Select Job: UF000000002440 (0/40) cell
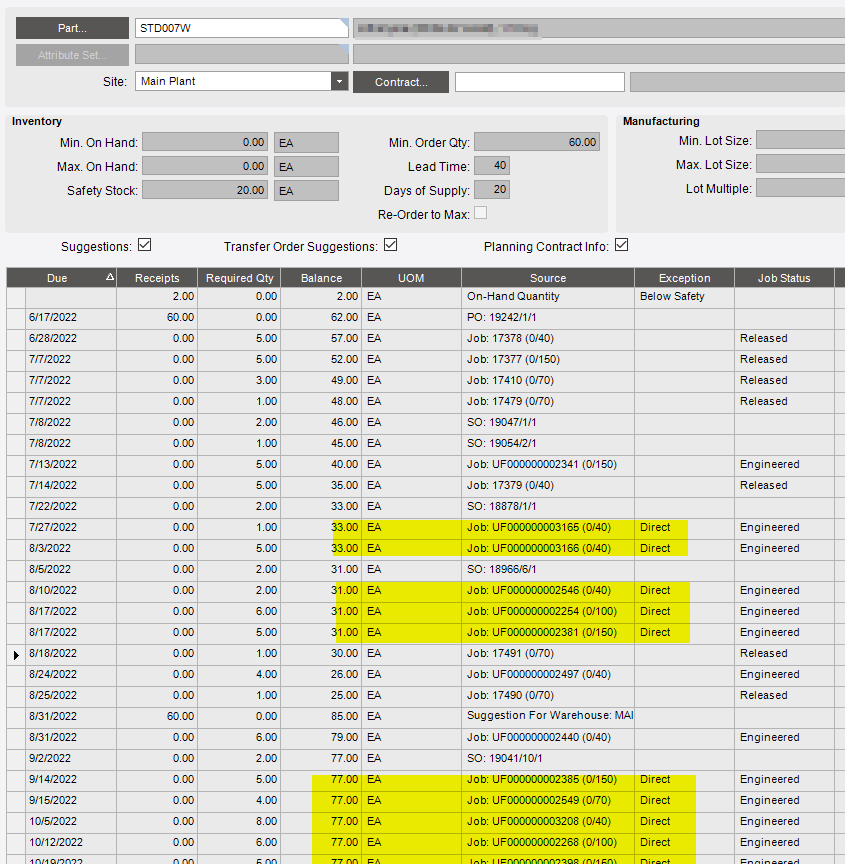This screenshot has height=864, width=845. 548,737
